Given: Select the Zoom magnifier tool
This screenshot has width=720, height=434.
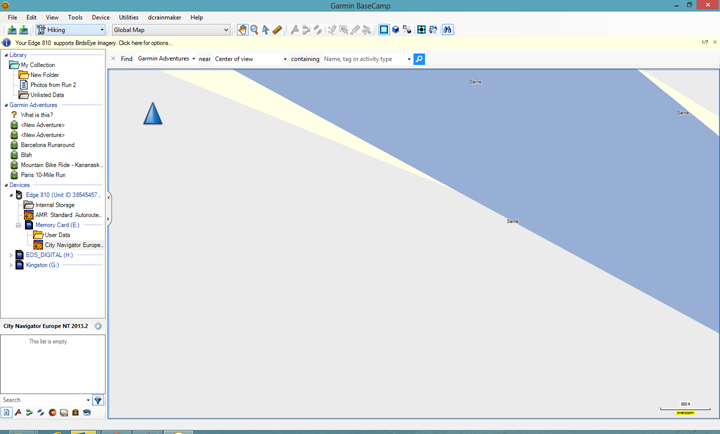Looking at the screenshot, I should click(254, 30).
